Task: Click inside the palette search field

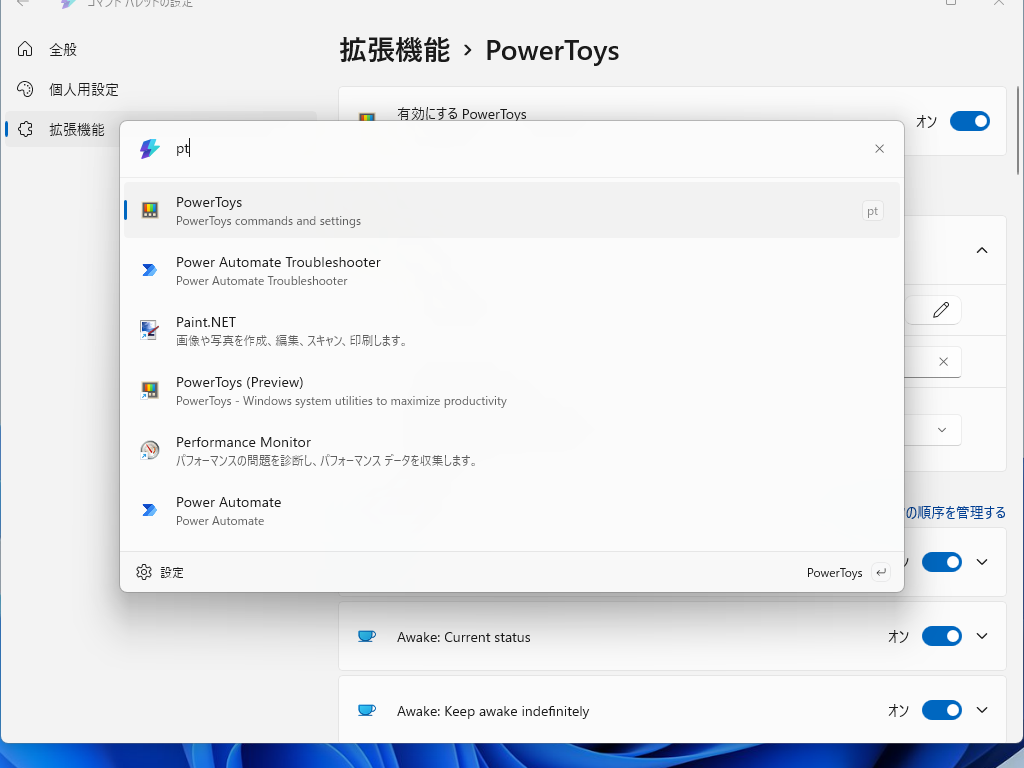Action: [x=400, y=148]
